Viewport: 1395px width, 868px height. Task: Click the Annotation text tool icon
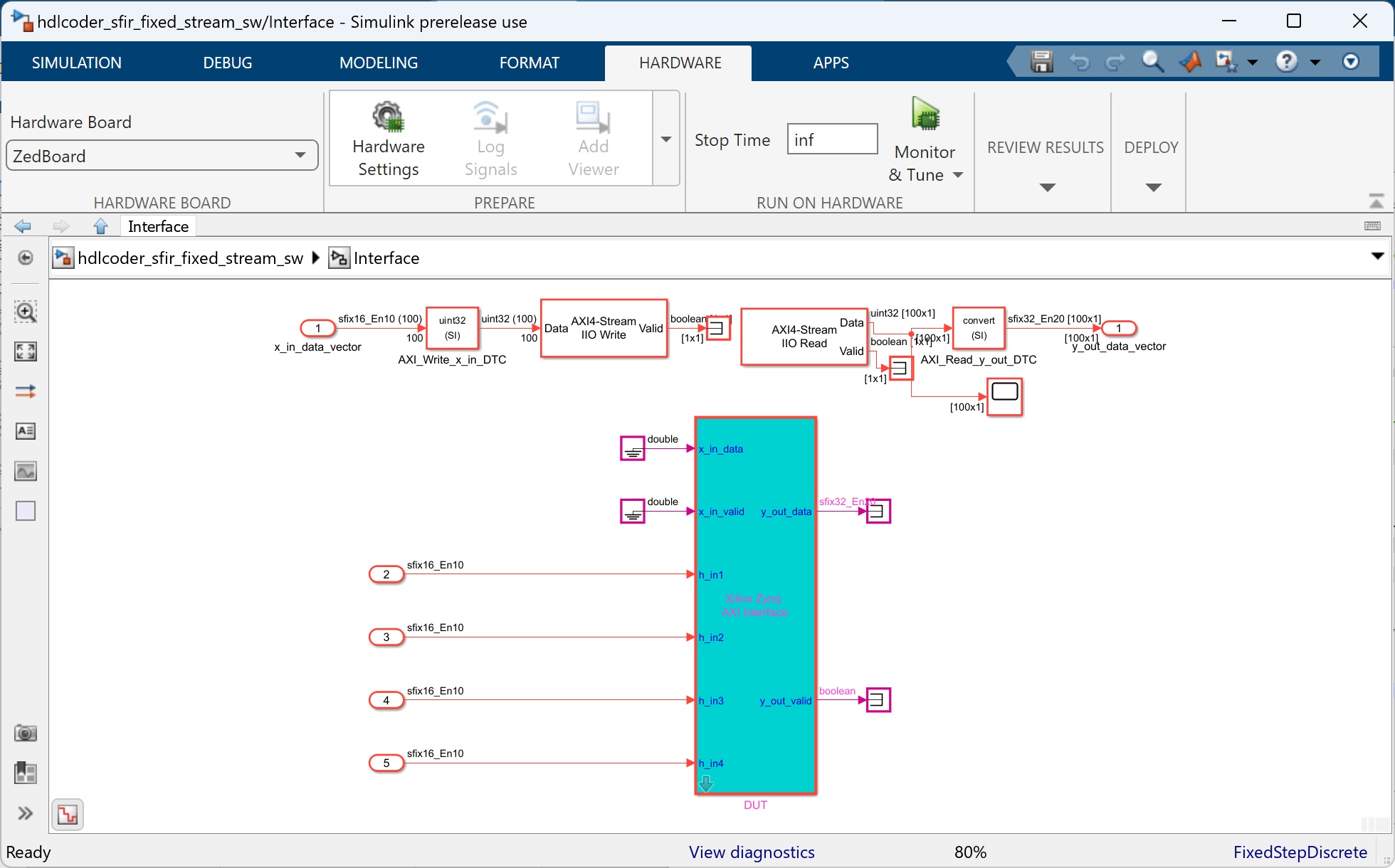point(26,431)
